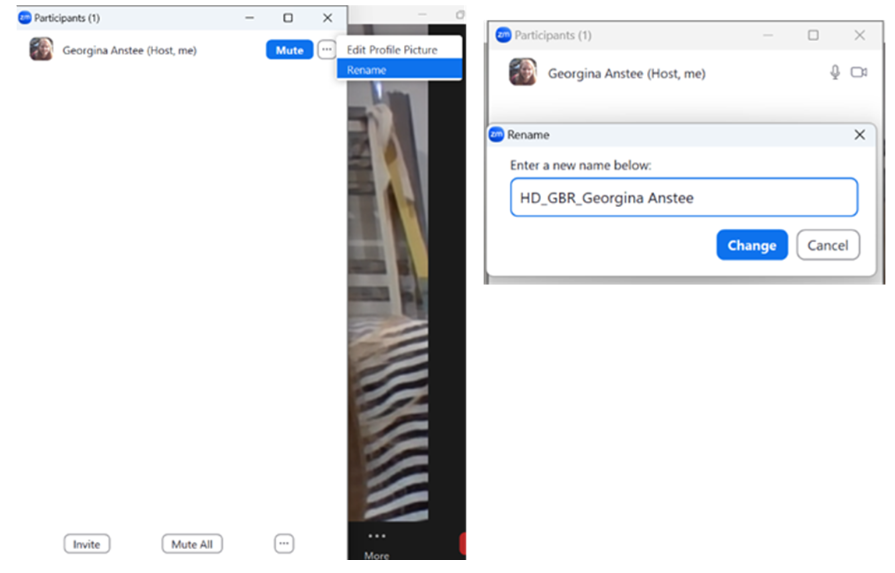Choose Edit Profile Picture from the context menu

click(392, 50)
